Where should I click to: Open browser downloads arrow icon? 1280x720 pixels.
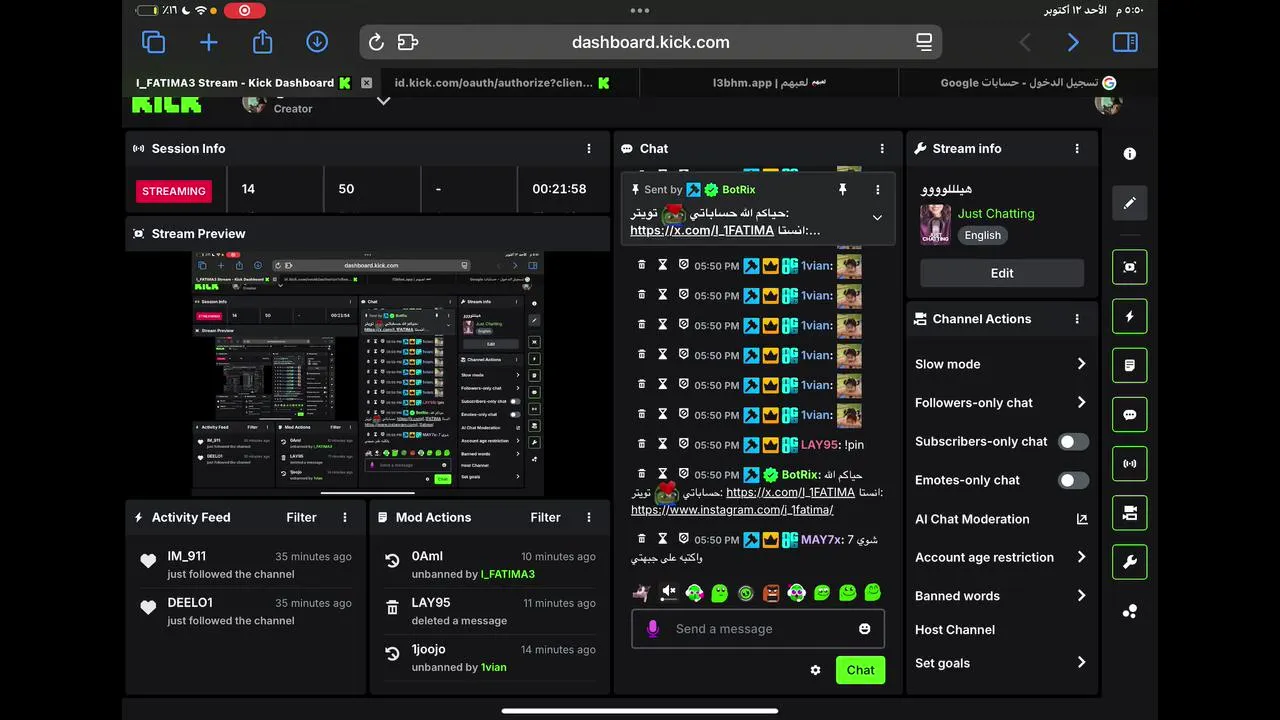[x=317, y=42]
